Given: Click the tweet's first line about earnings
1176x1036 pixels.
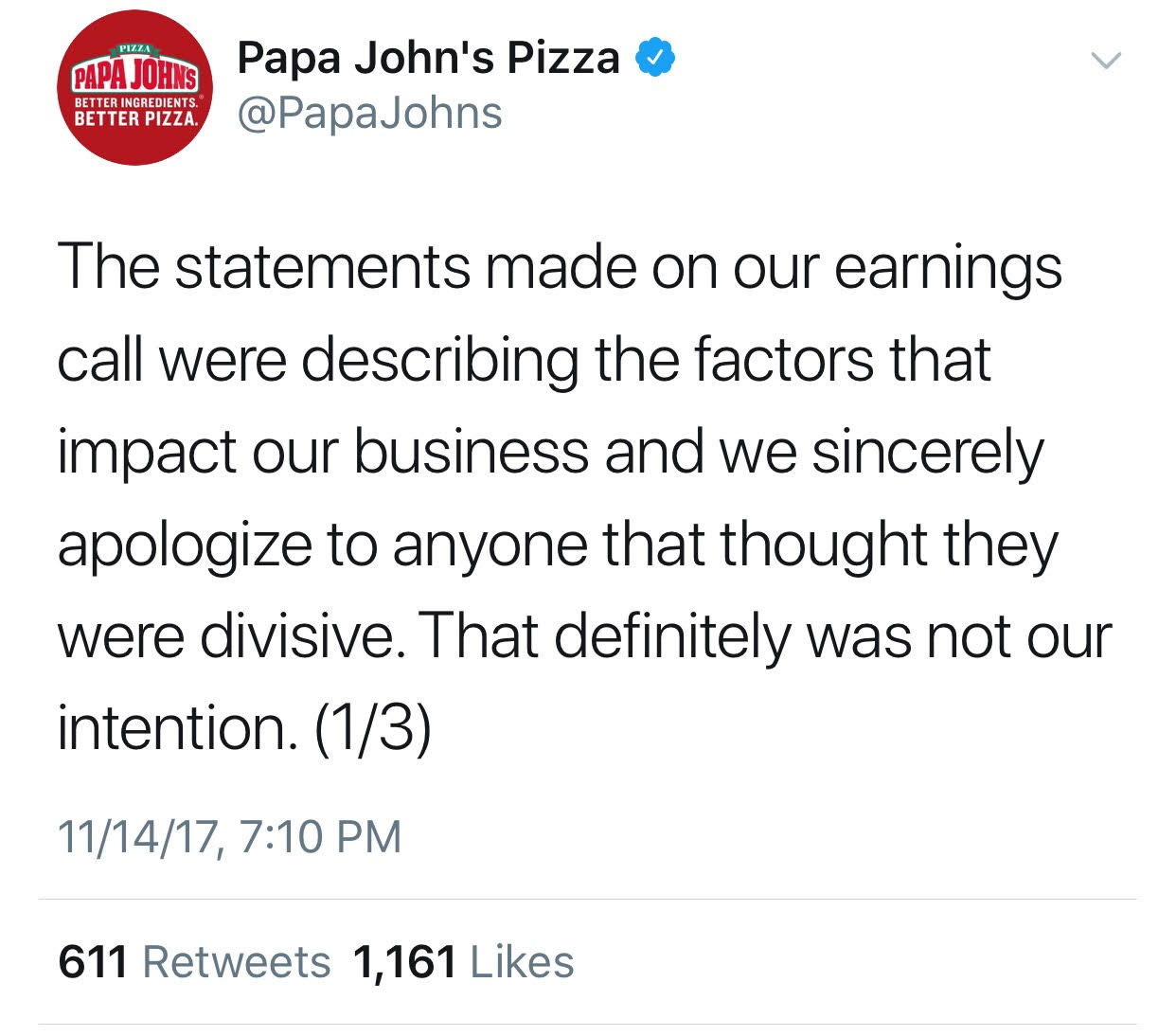Looking at the screenshot, I should (560, 269).
